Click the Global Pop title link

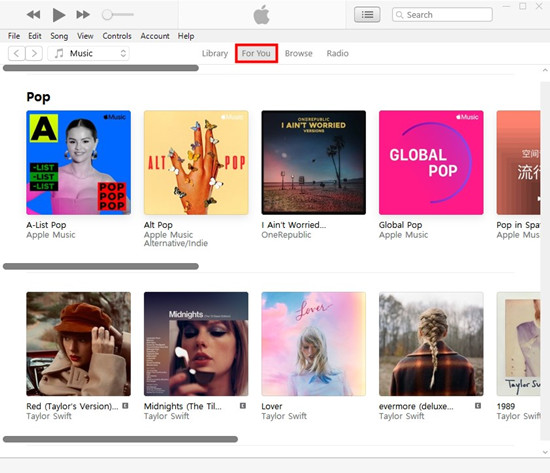click(x=400, y=225)
